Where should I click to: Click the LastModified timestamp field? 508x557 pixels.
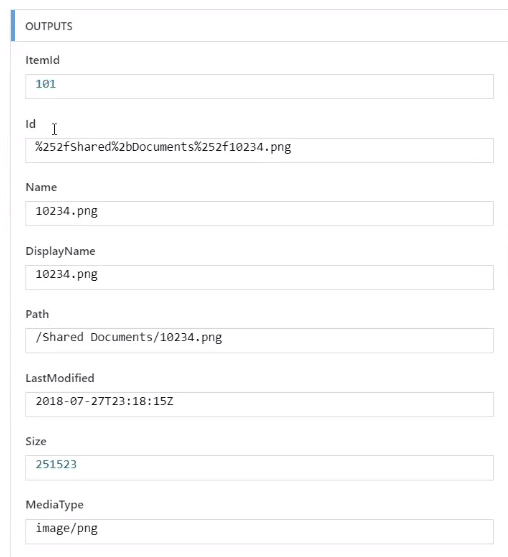[259, 404]
